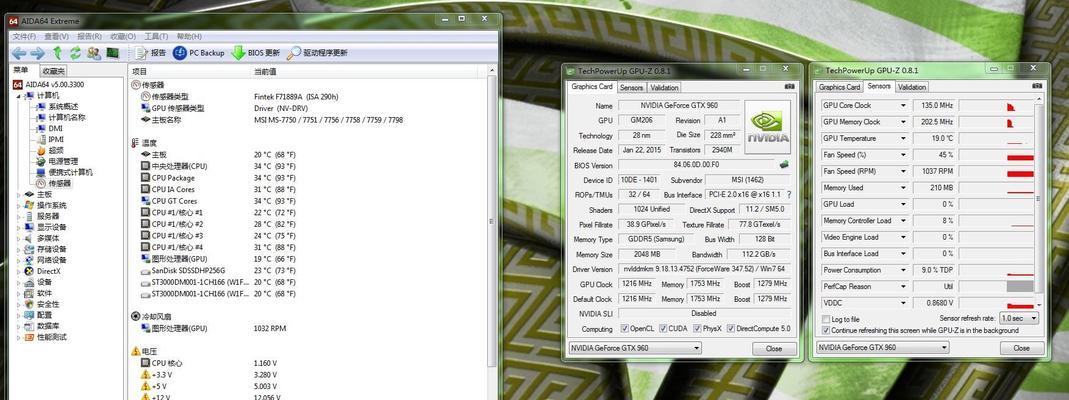The width and height of the screenshot is (1069, 400).
Task: Go forward with the AIDA64 forward arrow
Action: (x=37, y=53)
